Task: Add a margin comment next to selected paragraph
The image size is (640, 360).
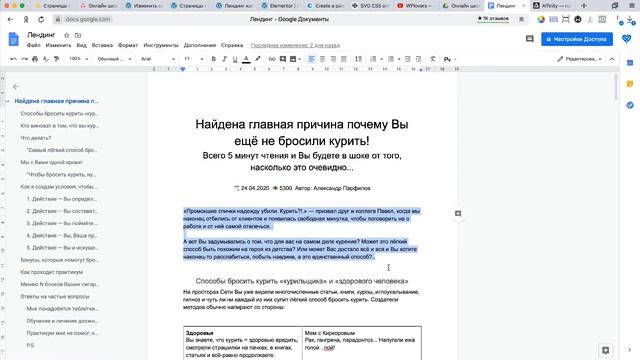Action: click(x=458, y=213)
